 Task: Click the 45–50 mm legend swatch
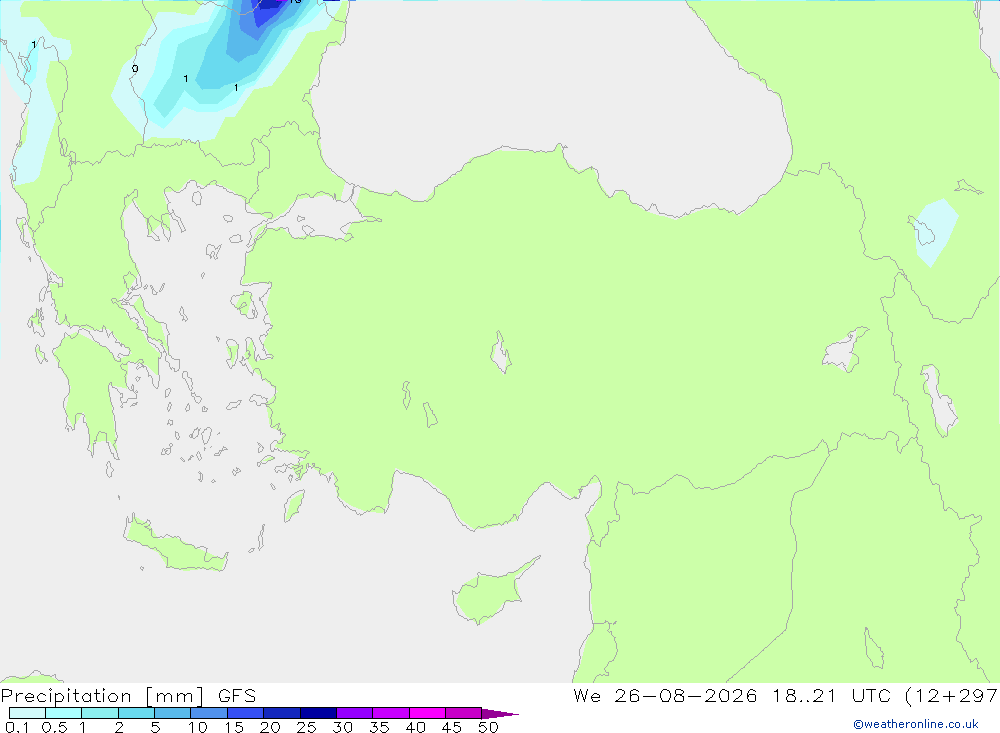tap(463, 713)
